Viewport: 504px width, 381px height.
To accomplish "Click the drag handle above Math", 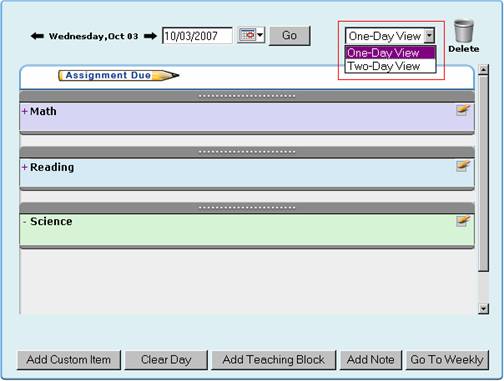I will pos(247,96).
